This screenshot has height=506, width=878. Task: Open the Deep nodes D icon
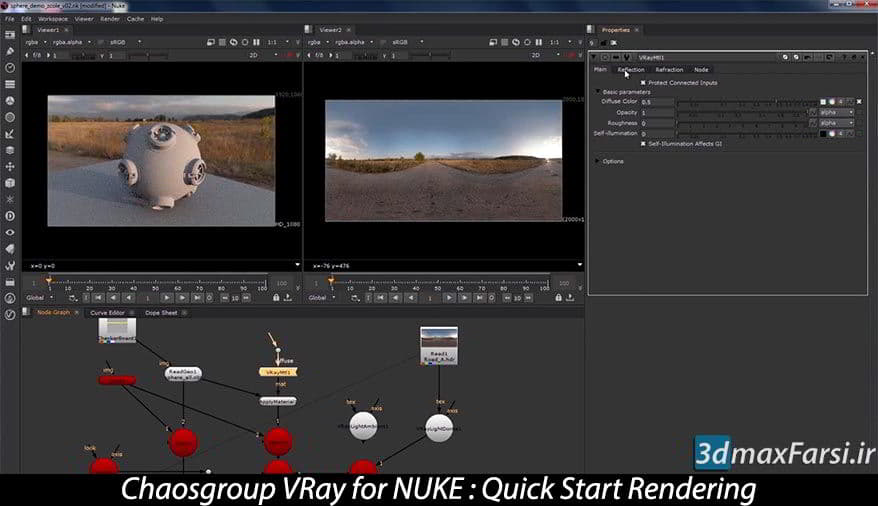[x=10, y=216]
